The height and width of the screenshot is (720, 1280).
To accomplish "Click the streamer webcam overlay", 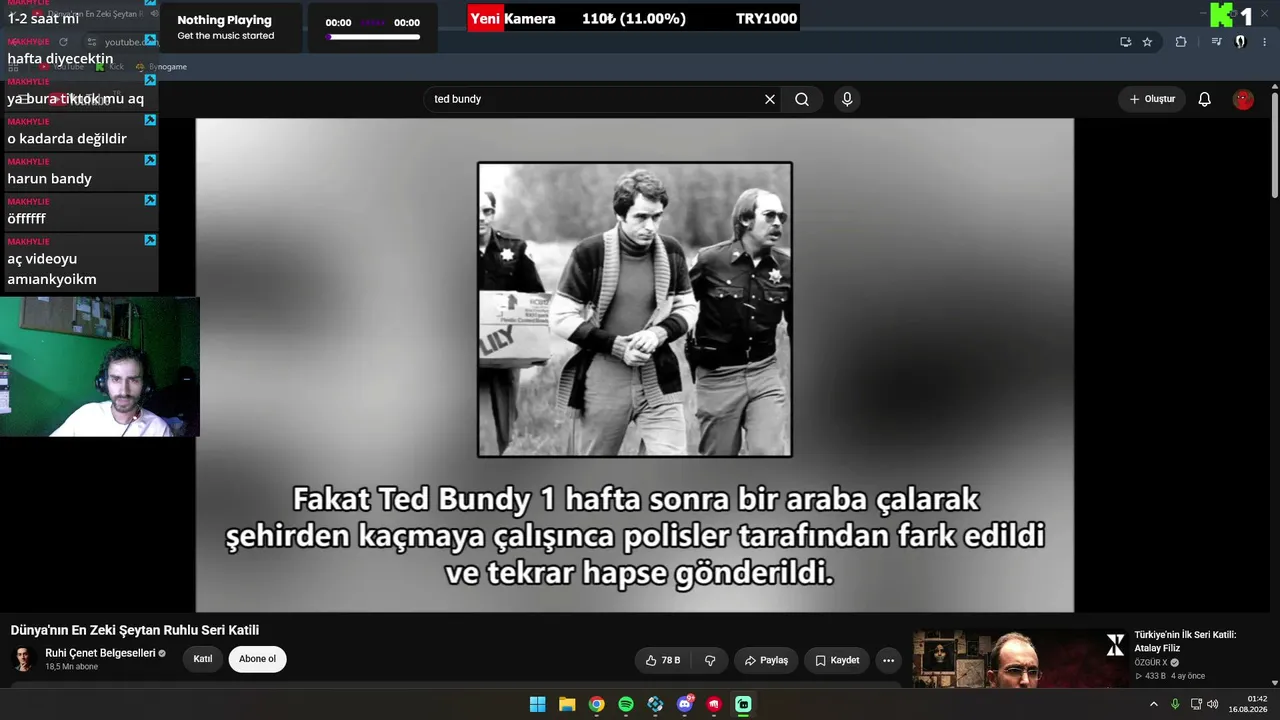I will (x=100, y=366).
